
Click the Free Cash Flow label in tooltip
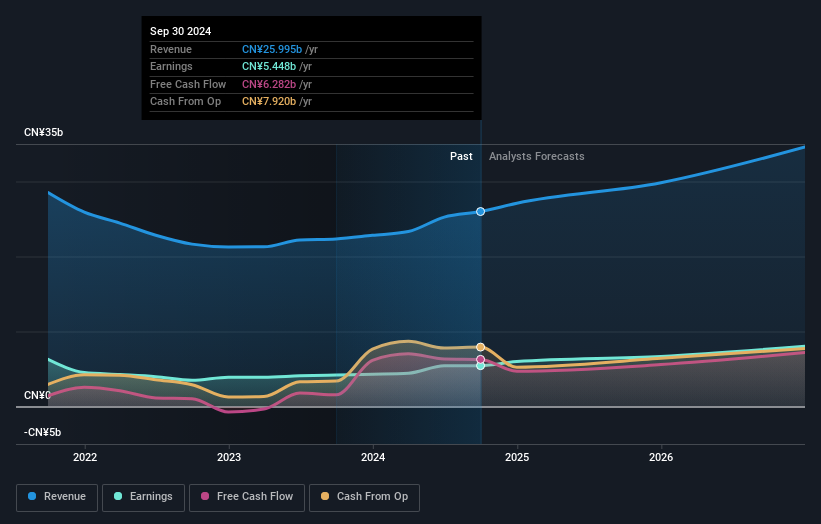coord(188,84)
